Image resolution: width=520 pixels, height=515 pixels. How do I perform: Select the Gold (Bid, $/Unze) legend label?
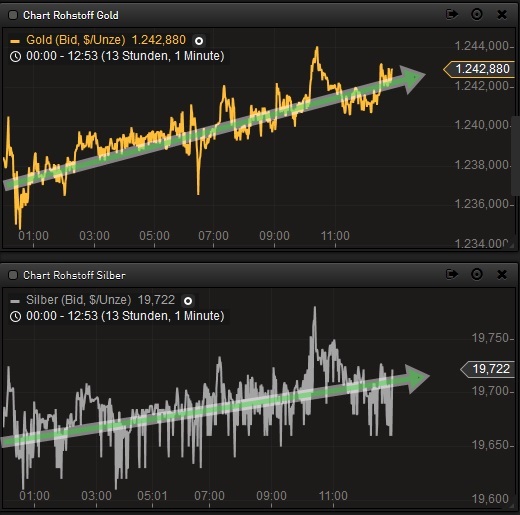click(x=76, y=40)
